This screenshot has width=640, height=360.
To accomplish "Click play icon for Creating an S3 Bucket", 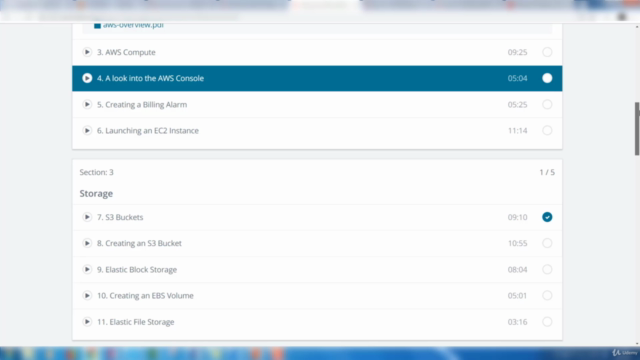I will 87,243.
